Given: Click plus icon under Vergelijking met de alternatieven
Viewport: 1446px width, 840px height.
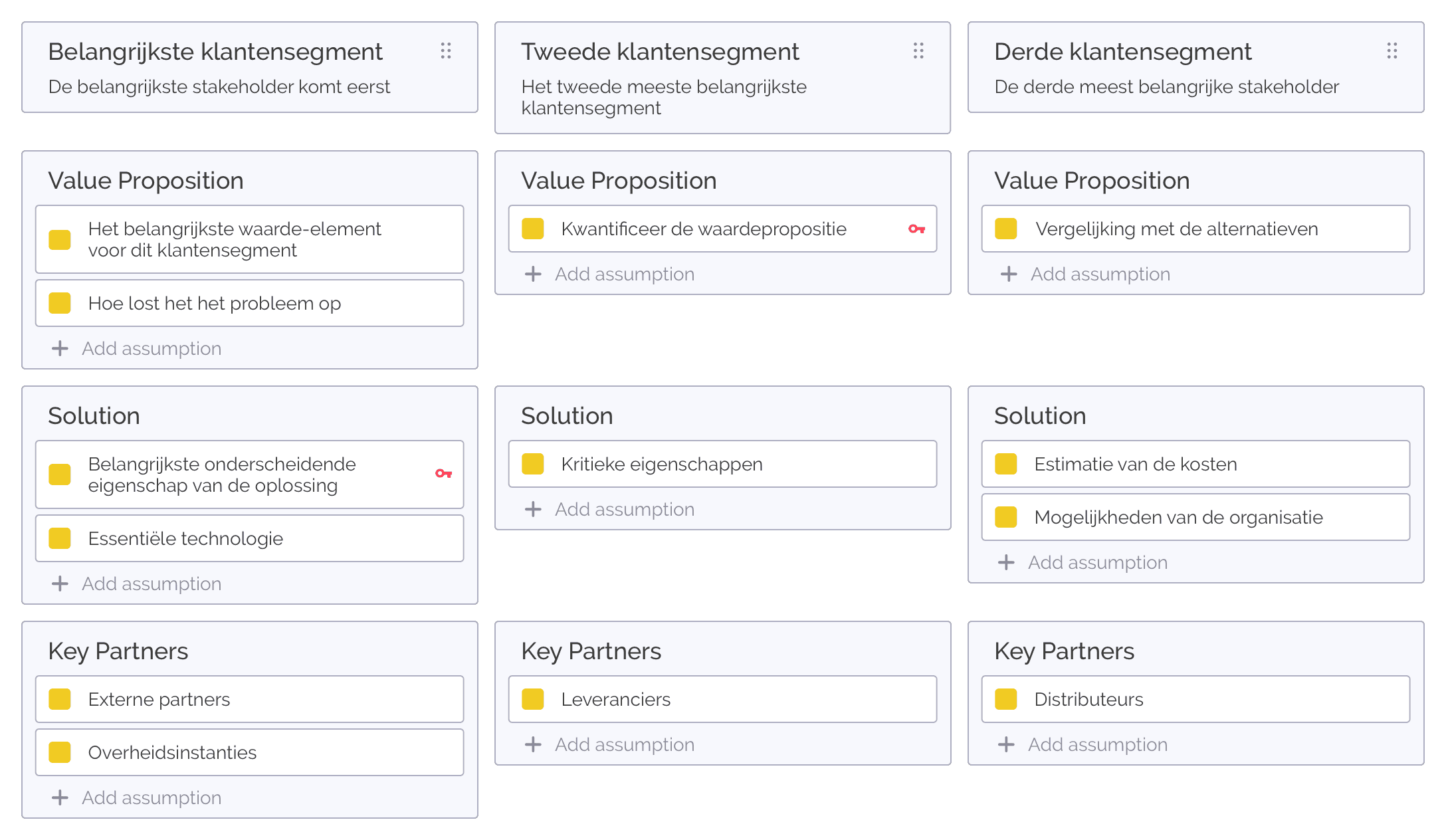Looking at the screenshot, I should [x=1009, y=274].
